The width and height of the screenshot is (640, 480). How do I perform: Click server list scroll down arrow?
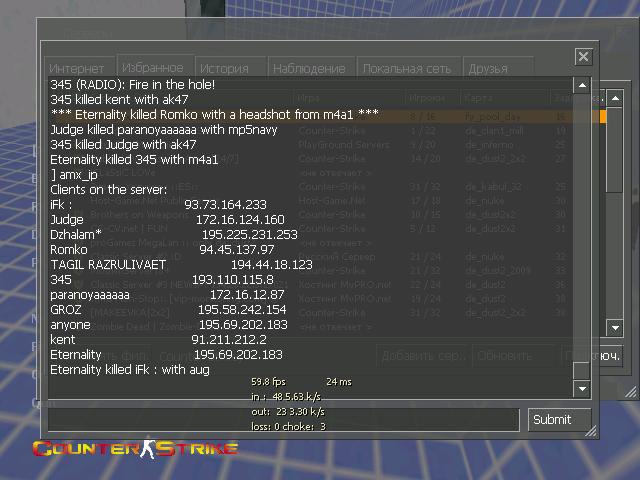[615, 327]
